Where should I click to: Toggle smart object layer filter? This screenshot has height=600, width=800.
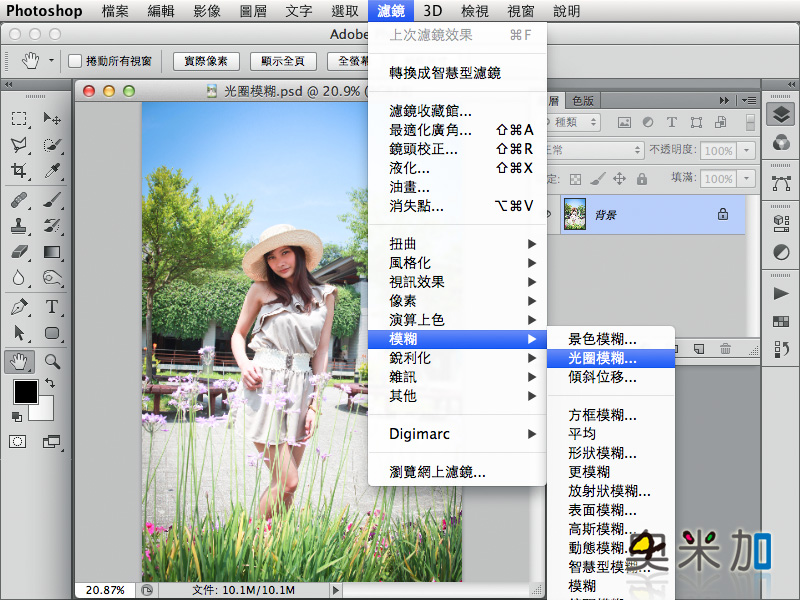[x=720, y=122]
